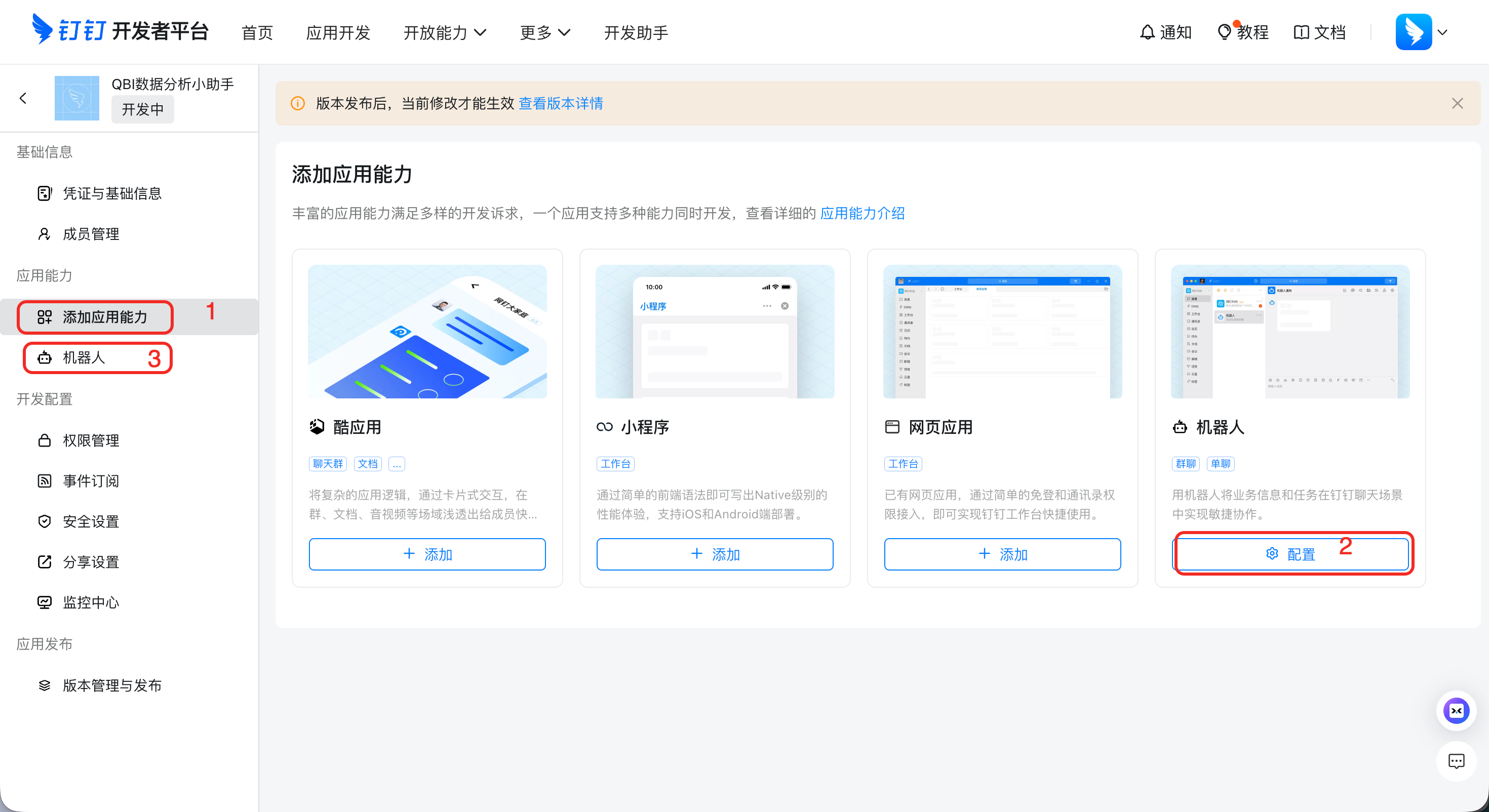Screen dimensions: 1489x812
Task: Click the 小程序 infinity icon
Action: pos(605,427)
